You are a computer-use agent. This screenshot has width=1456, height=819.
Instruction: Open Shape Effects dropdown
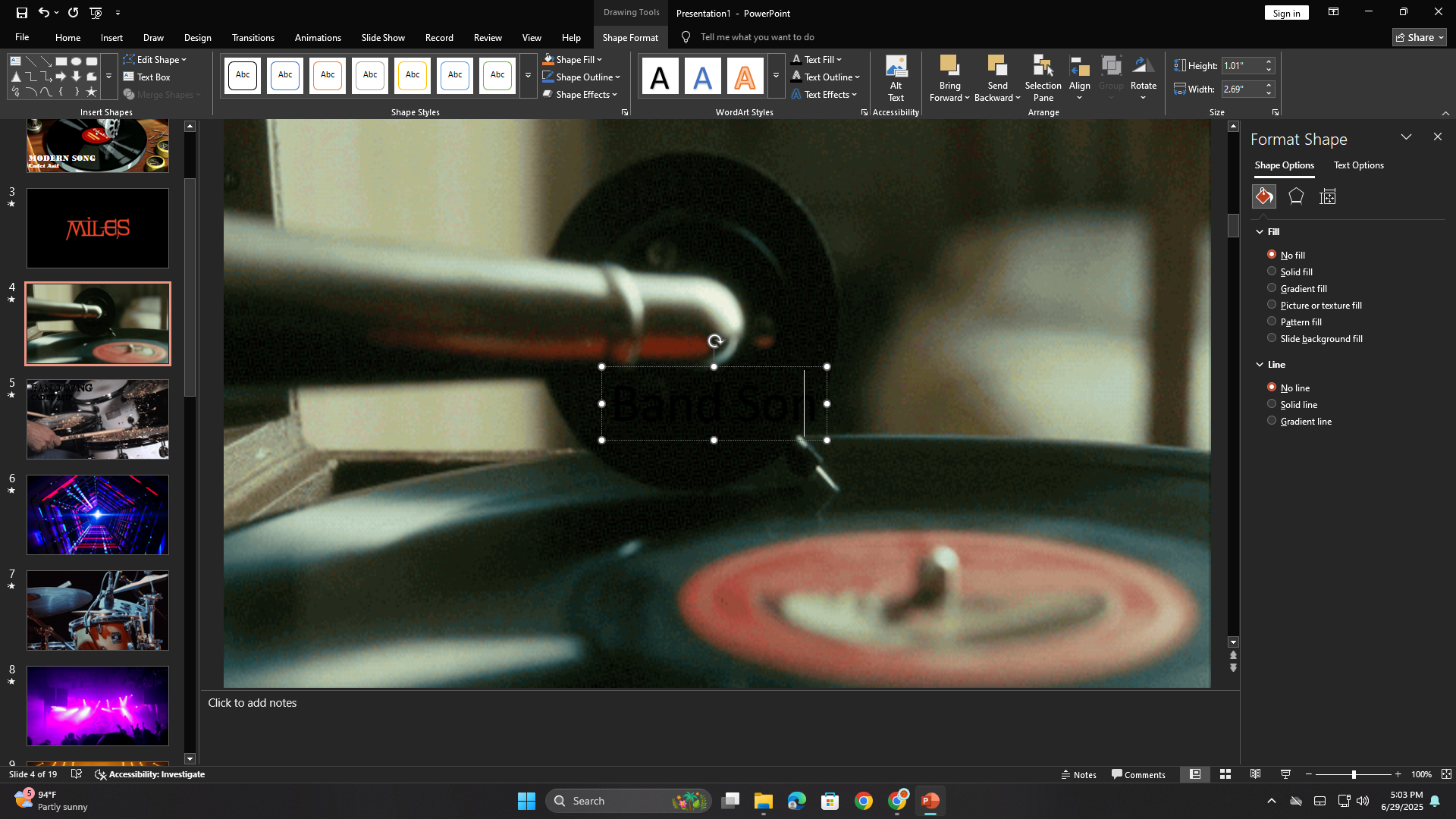pyautogui.click(x=580, y=94)
